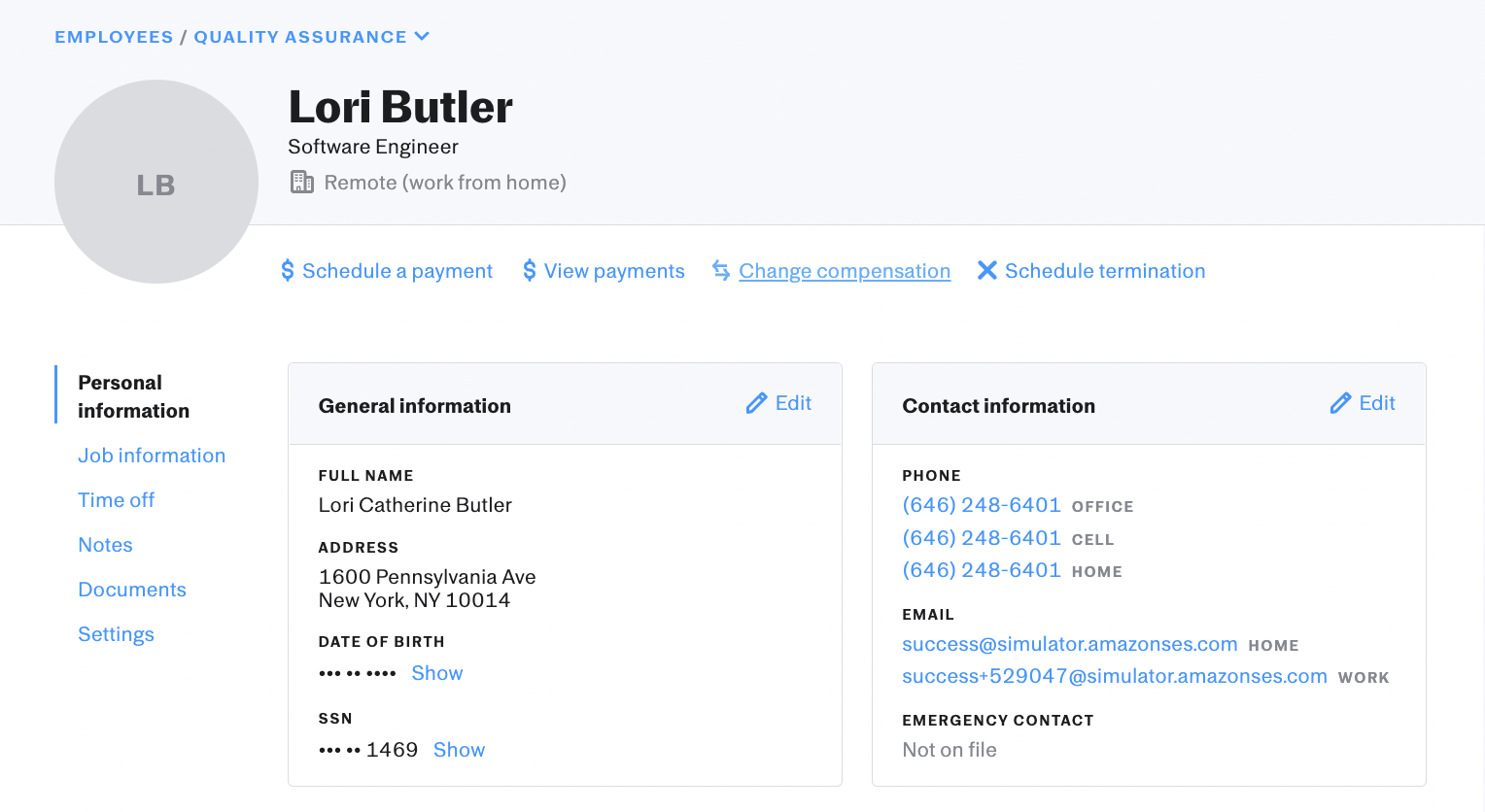Viewport: 1485px width, 812px height.
Task: Open employee Settings in sidebar
Action: pyautogui.click(x=116, y=634)
